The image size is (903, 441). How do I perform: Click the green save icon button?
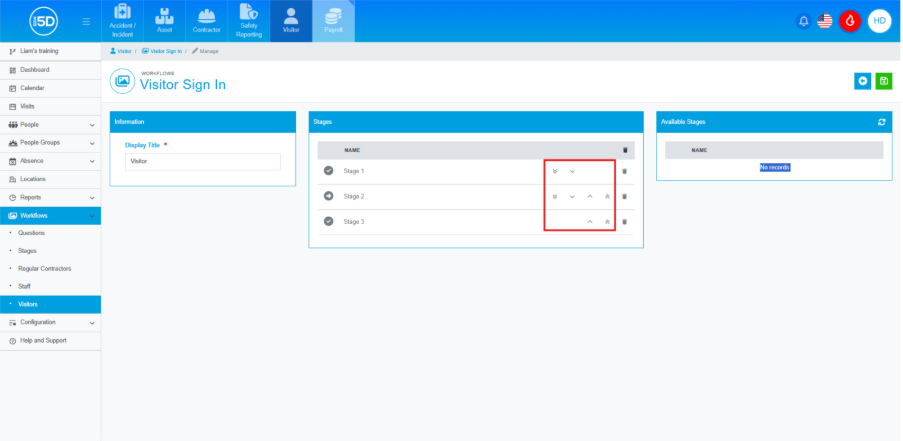pos(883,81)
